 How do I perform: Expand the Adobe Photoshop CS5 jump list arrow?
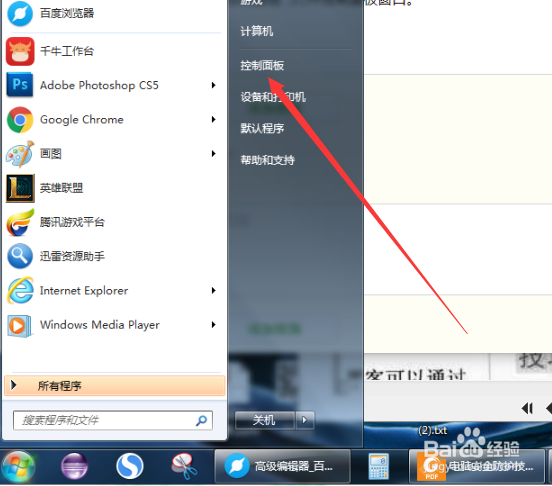[x=213, y=85]
